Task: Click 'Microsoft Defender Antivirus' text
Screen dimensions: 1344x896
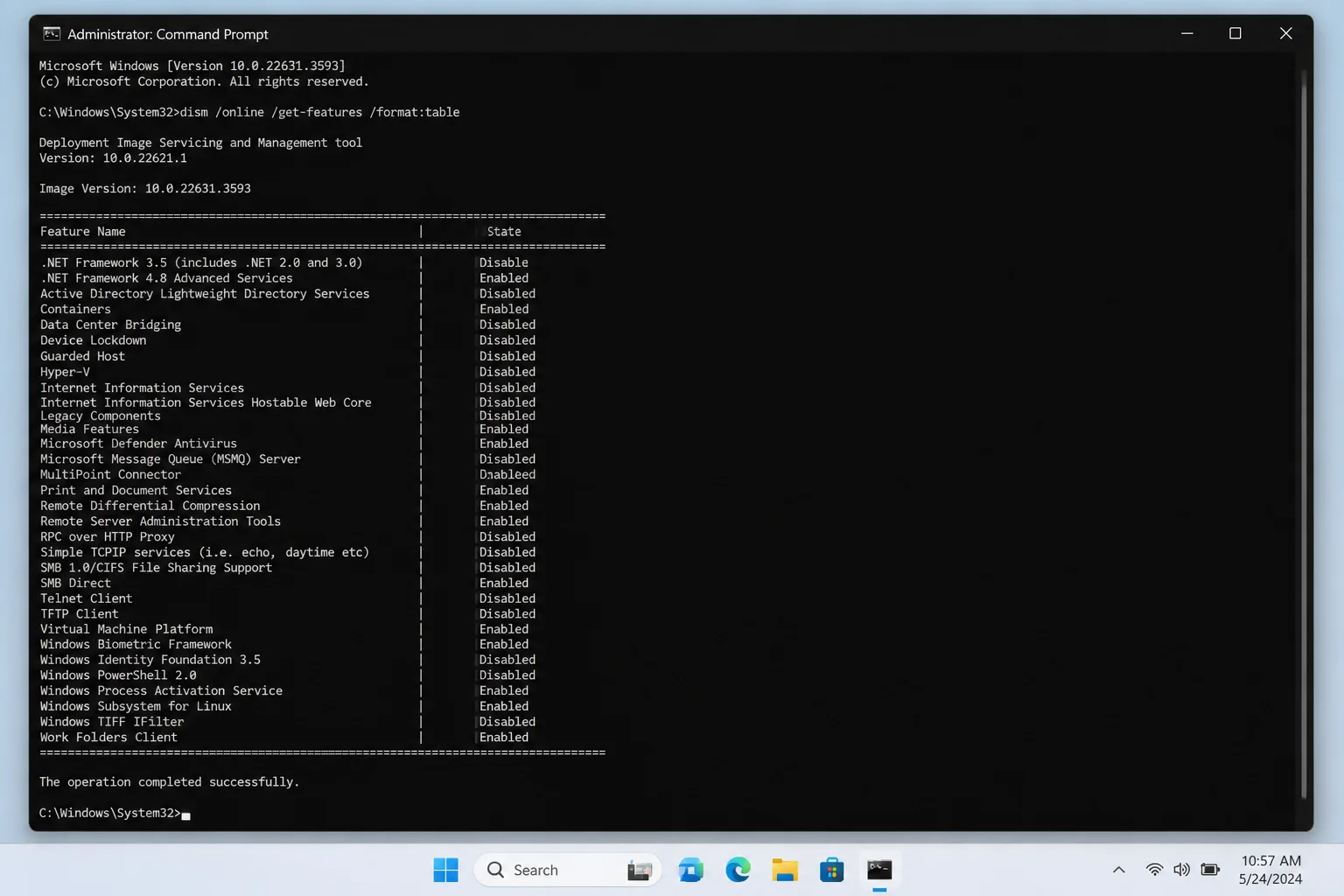Action: point(138,444)
